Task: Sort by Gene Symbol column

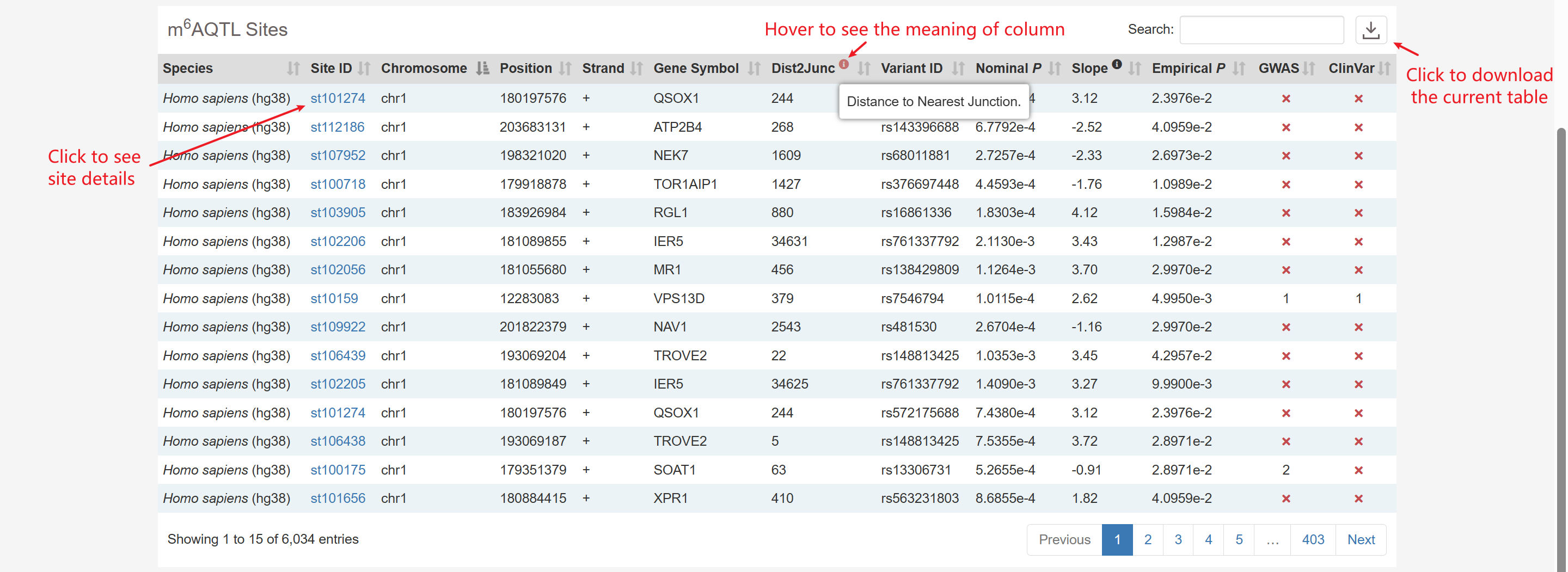Action: [x=754, y=69]
